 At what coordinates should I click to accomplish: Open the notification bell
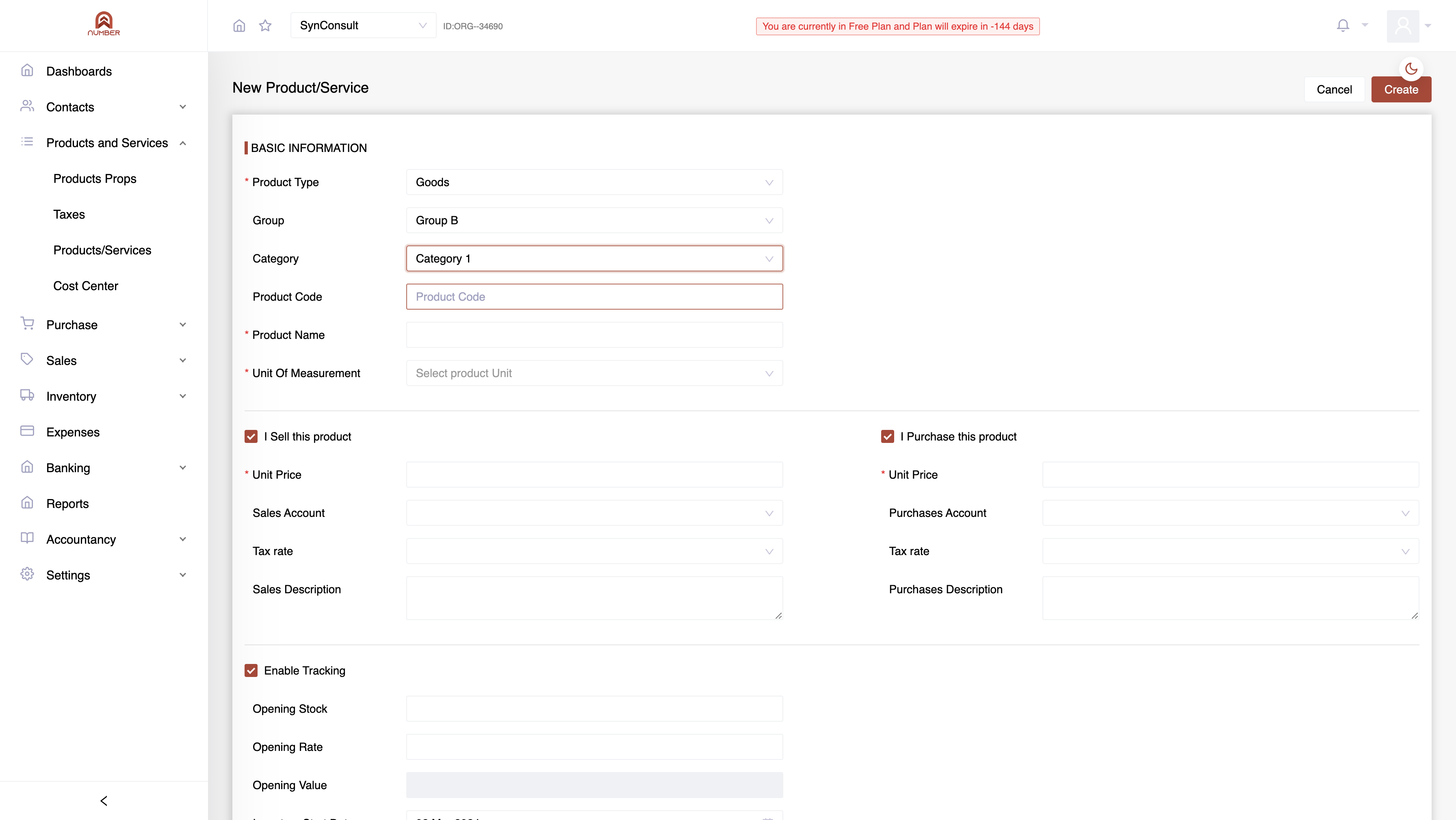point(1343,26)
